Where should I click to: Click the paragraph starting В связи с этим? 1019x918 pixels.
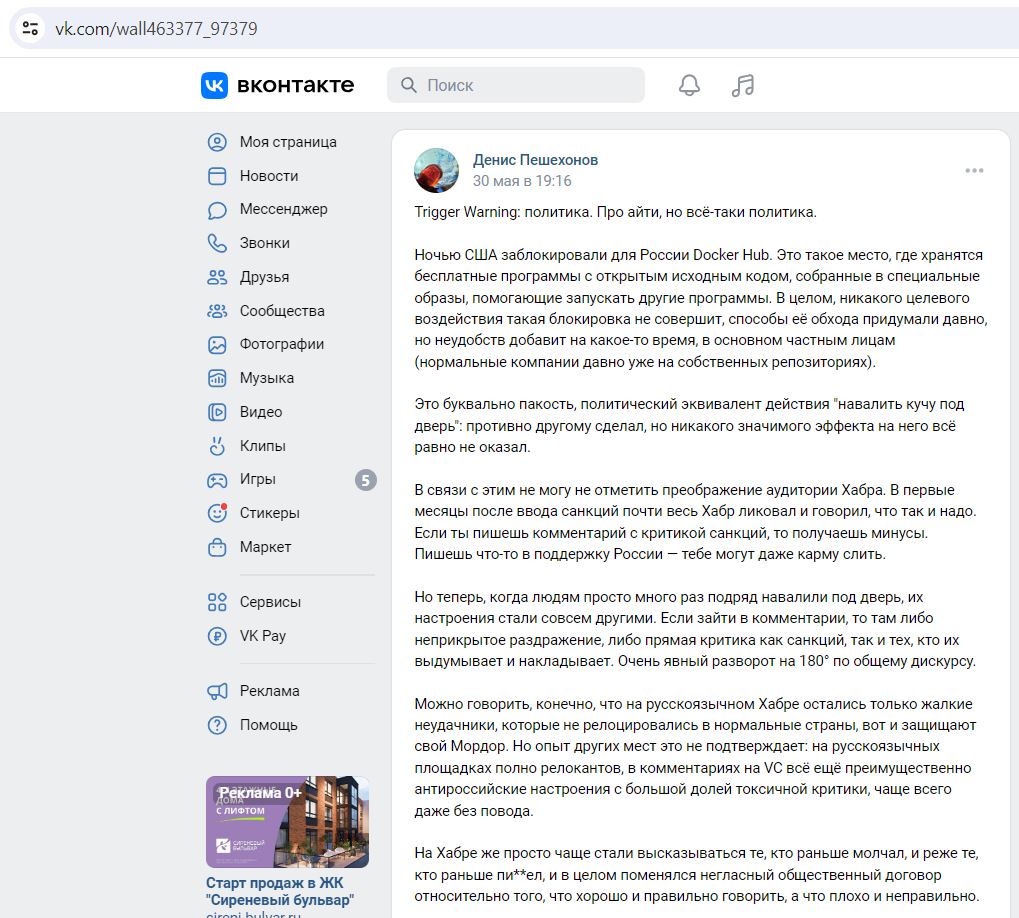click(x=695, y=522)
